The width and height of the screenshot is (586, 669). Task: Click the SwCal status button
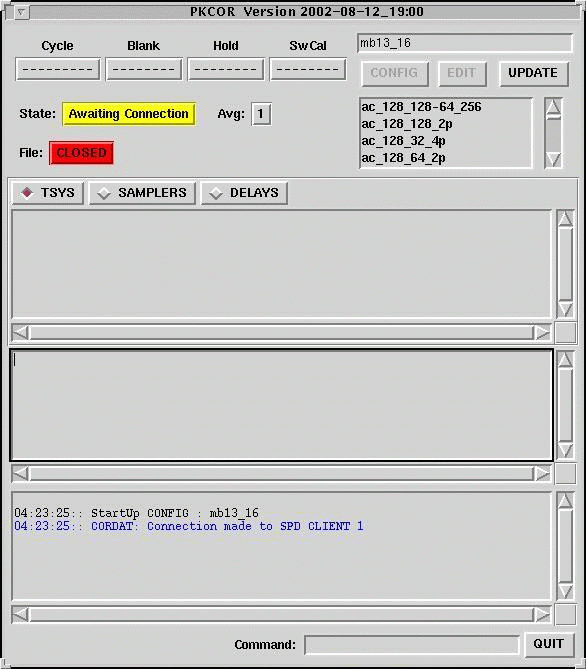[308, 70]
